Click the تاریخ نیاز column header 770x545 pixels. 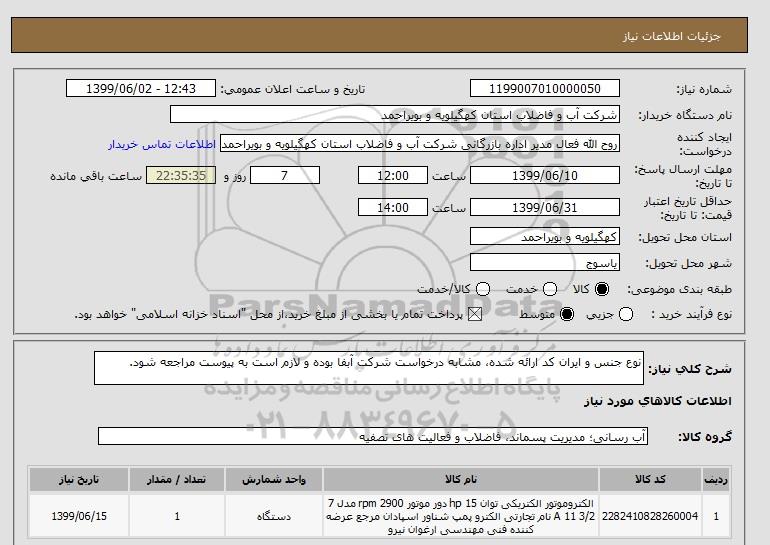tap(79, 479)
